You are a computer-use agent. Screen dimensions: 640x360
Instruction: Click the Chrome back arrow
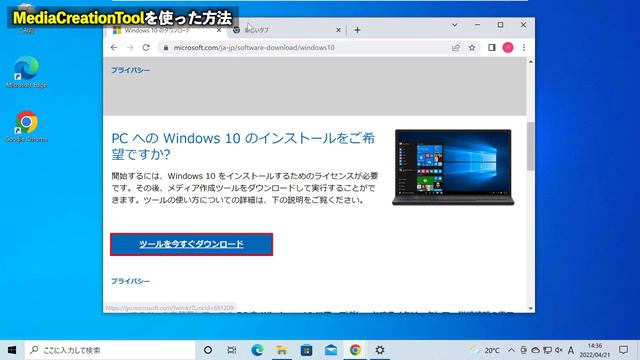[114, 48]
